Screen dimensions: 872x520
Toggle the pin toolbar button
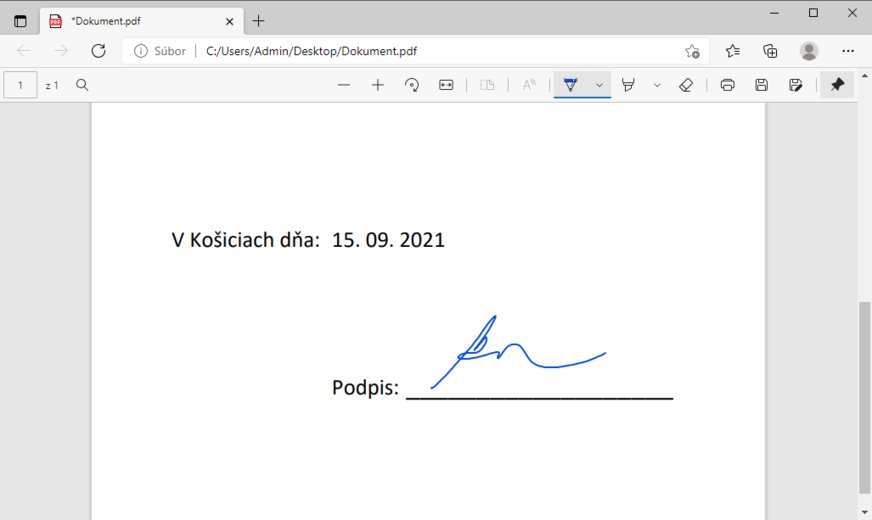pos(837,86)
